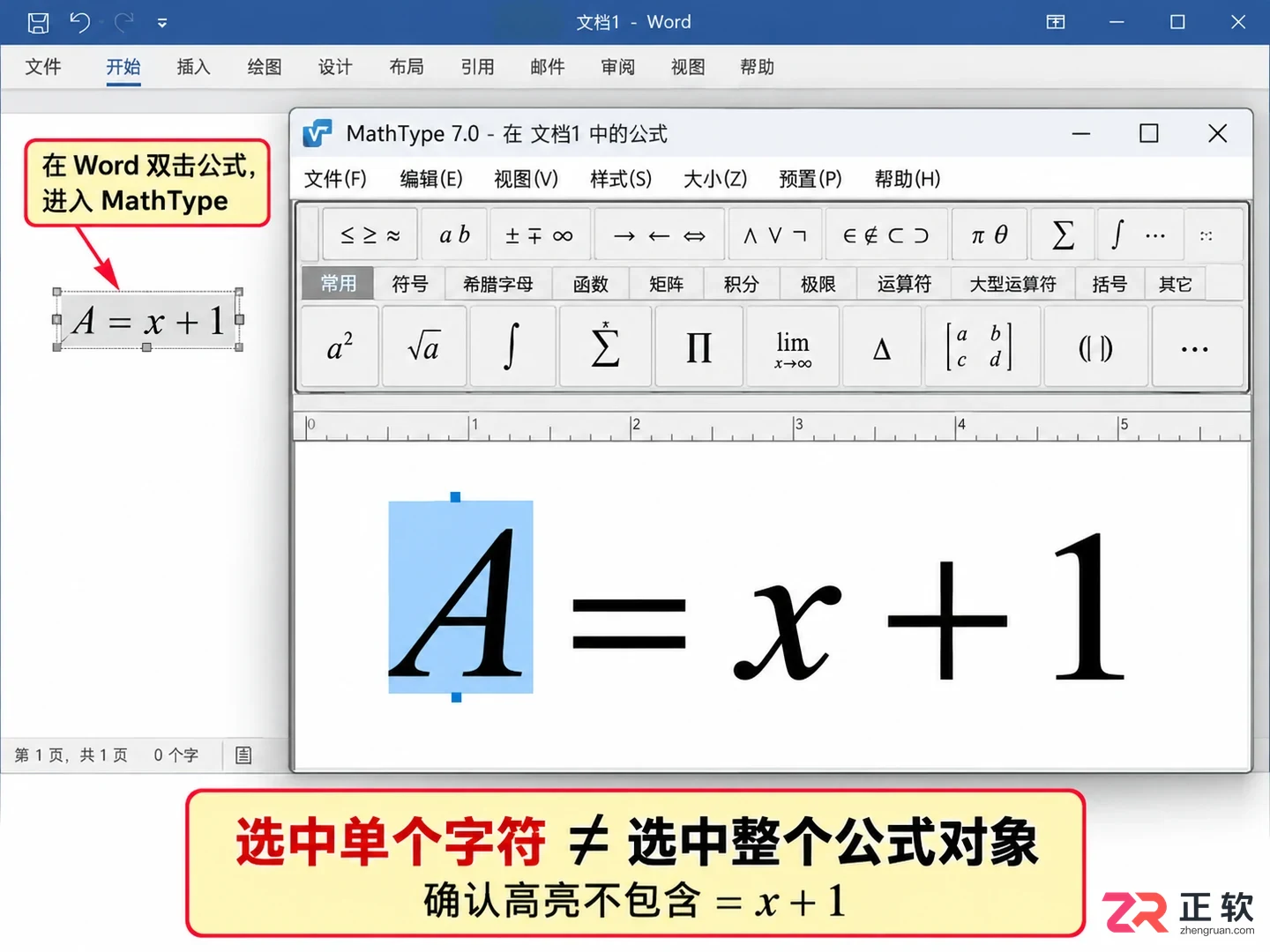Select the 运算符 category tab

[x=904, y=284]
